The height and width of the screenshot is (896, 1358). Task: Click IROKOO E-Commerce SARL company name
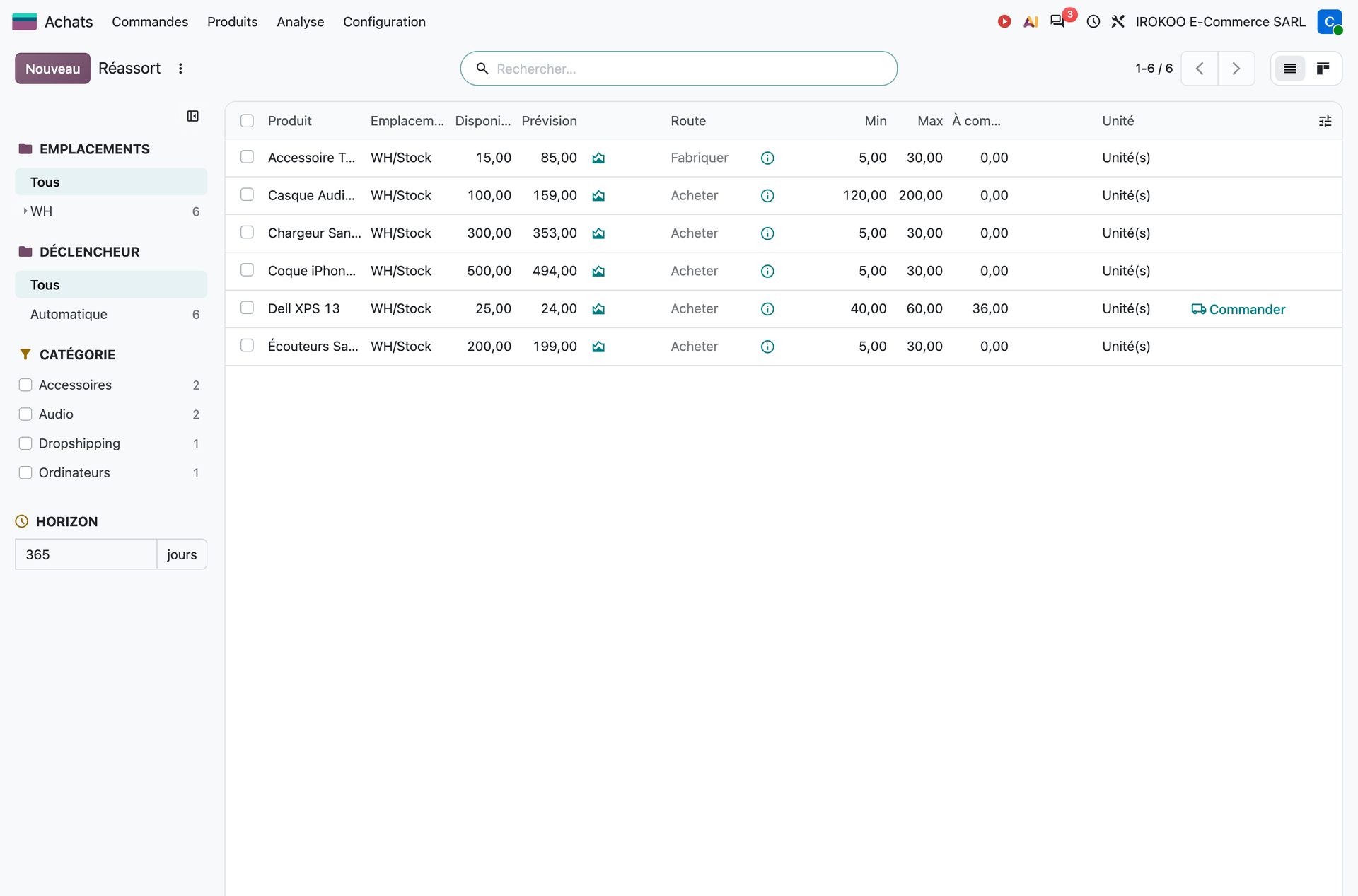(1220, 22)
